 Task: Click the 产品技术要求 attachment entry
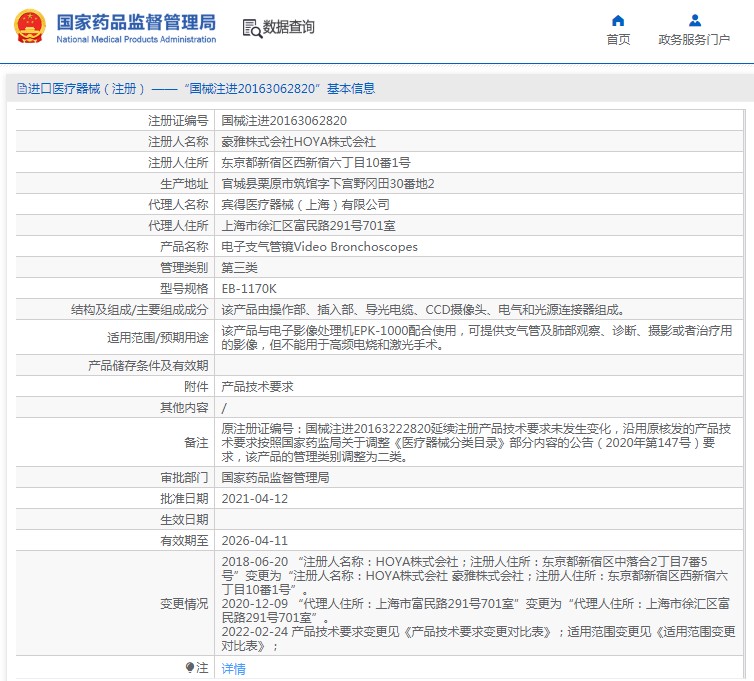coord(257,386)
